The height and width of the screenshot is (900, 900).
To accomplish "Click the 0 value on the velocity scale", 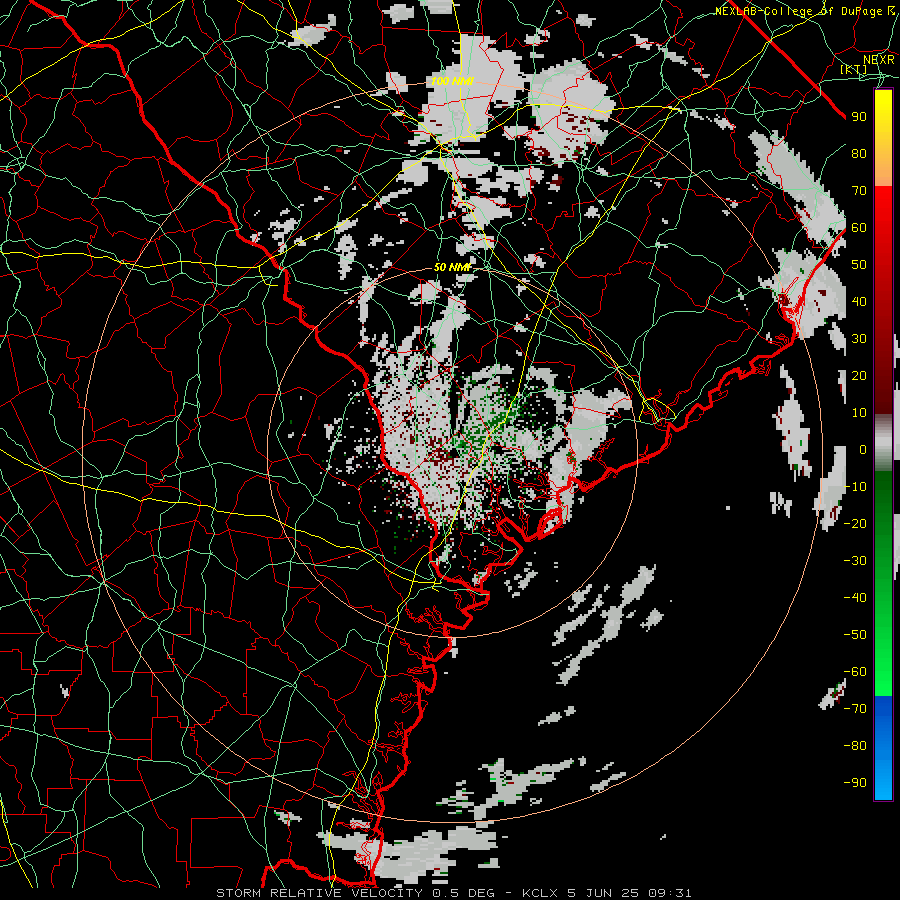I will pos(863,449).
